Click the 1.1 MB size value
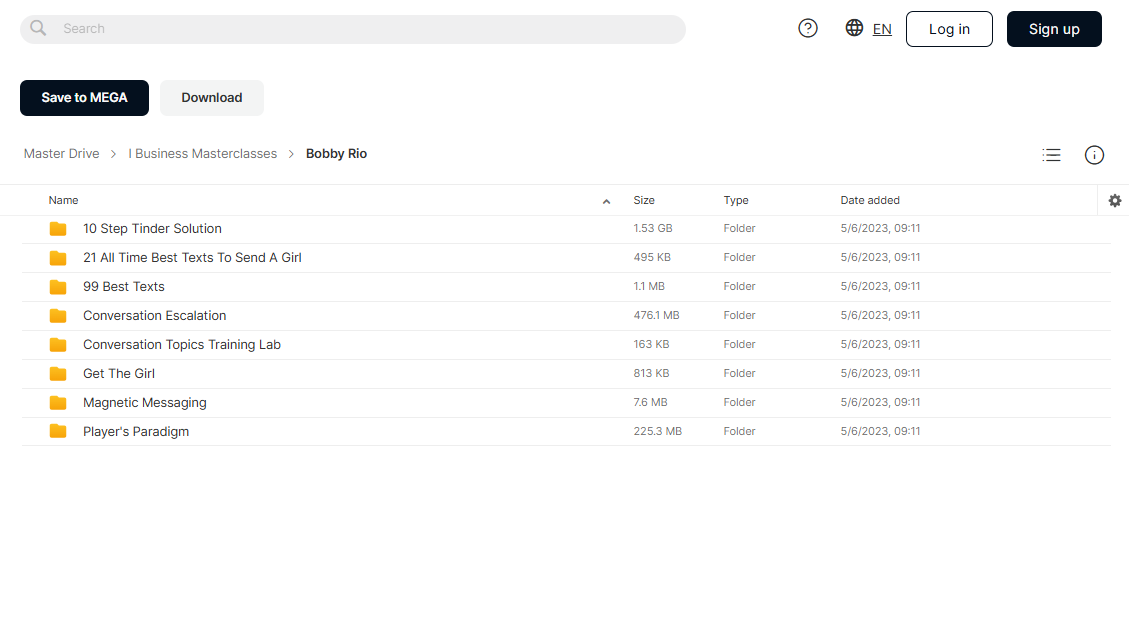This screenshot has height=639, width=1129. click(x=649, y=286)
